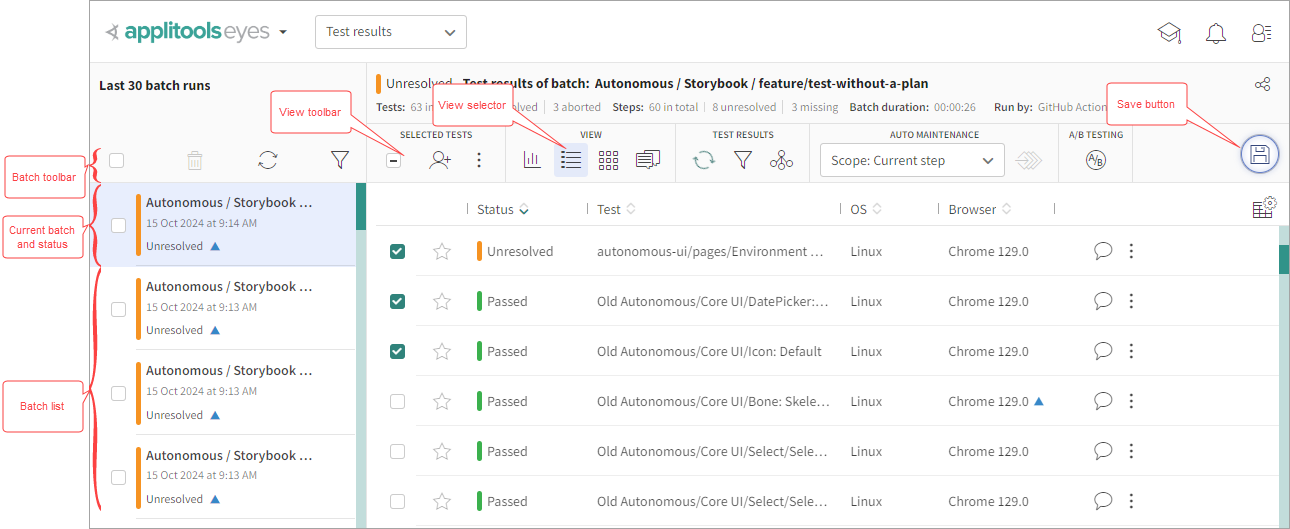Open the Test results dropdown

click(x=390, y=32)
